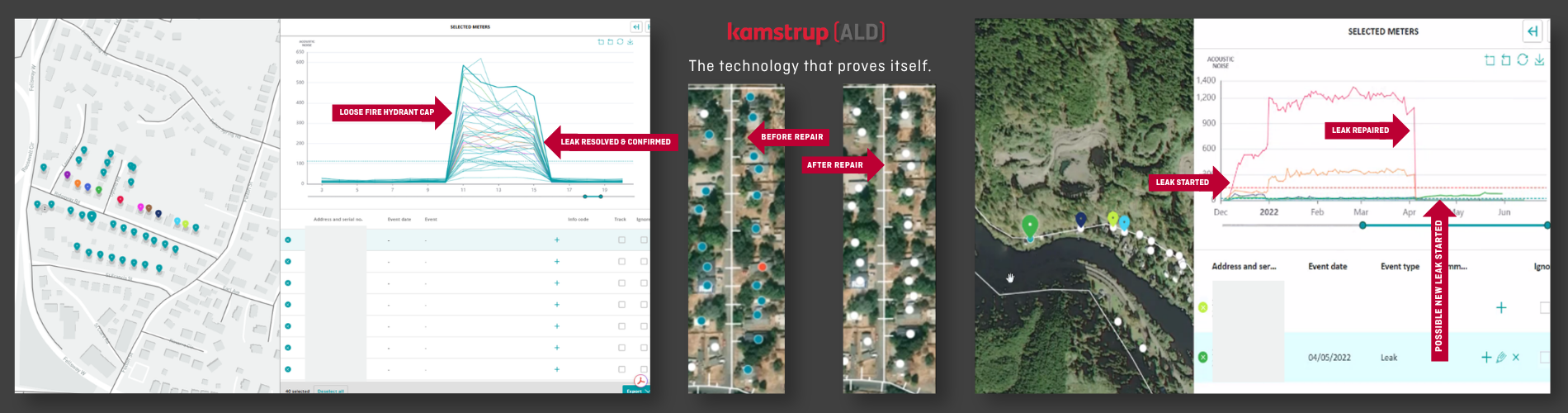This screenshot has height=413, width=1568.
Task: Download the right acoustic noise chart
Action: pyautogui.click(x=1539, y=59)
